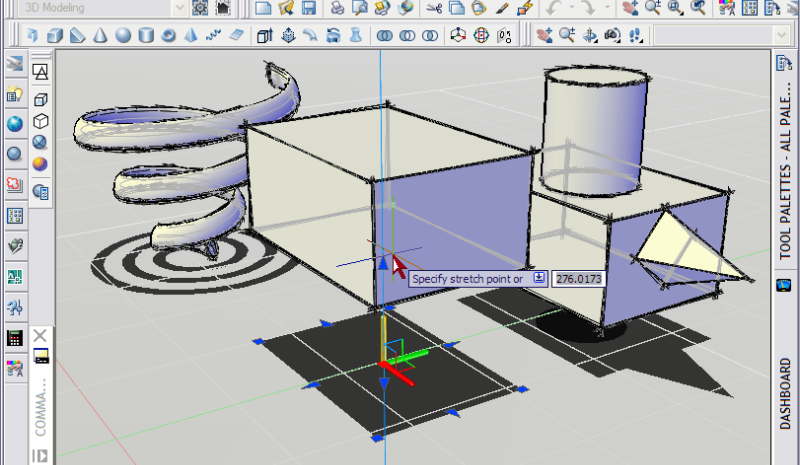Activate the Helix tool
Image resolution: width=800 pixels, height=465 pixels.
pyautogui.click(x=213, y=36)
